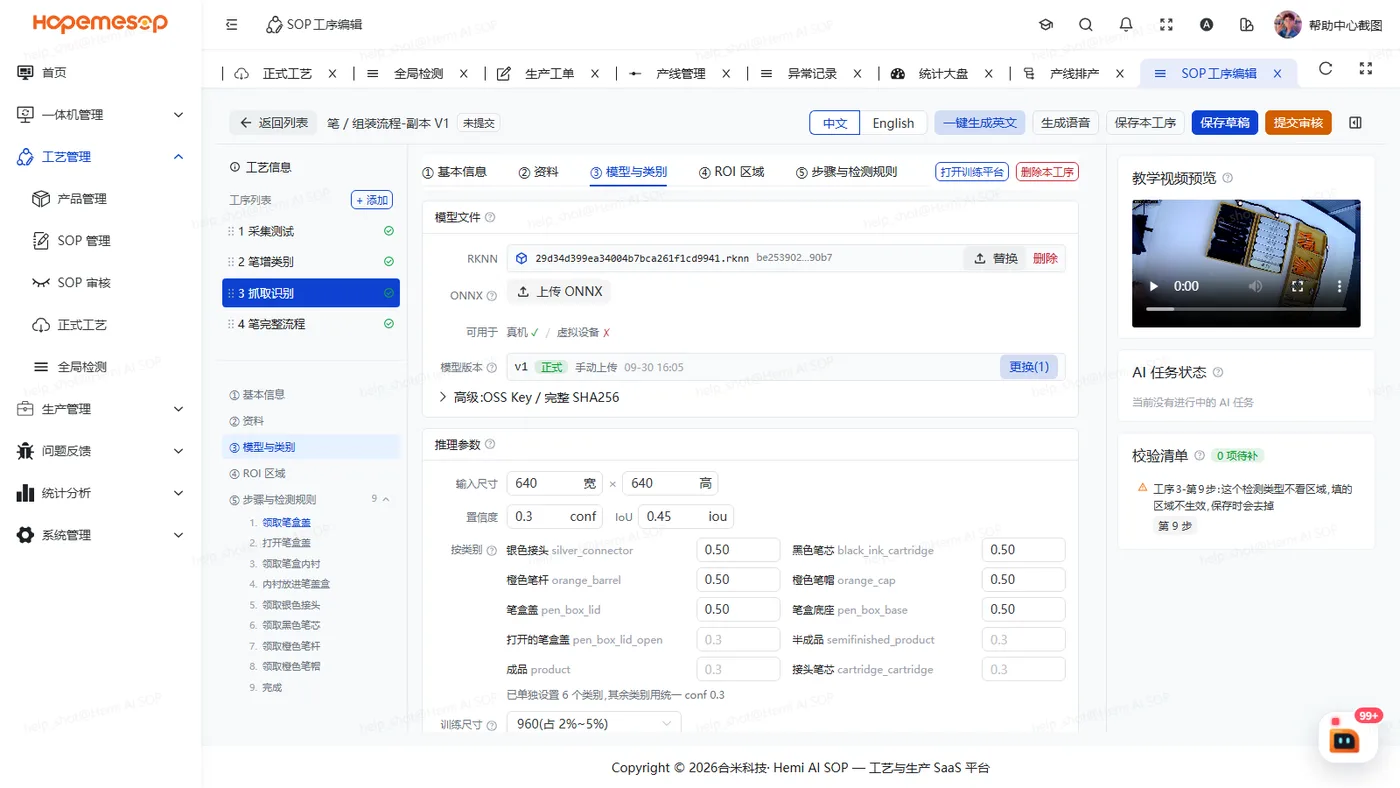Toggle right panel layout icon
Viewport: 1400px width, 788px height.
click(1355, 123)
